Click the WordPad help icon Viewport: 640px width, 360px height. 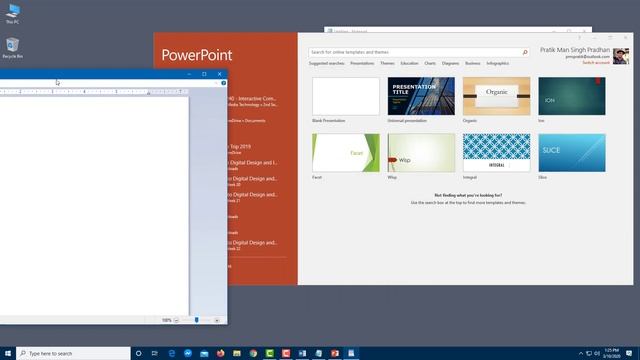pos(224,83)
